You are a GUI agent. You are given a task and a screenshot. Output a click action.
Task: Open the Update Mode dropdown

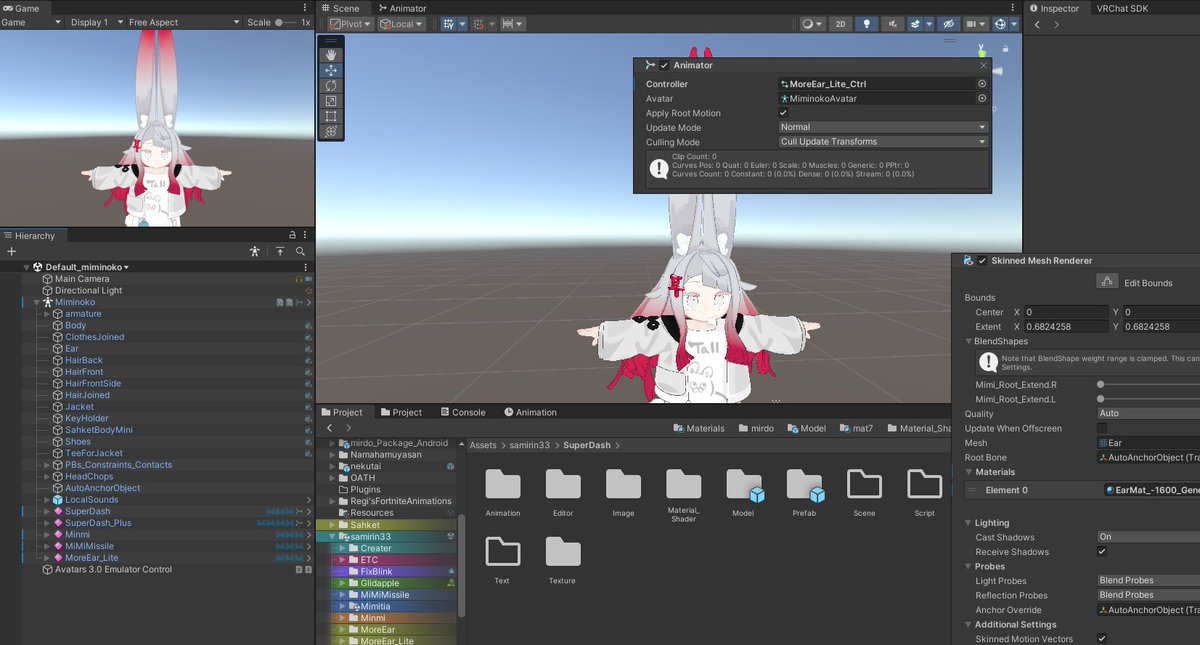pyautogui.click(x=883, y=127)
